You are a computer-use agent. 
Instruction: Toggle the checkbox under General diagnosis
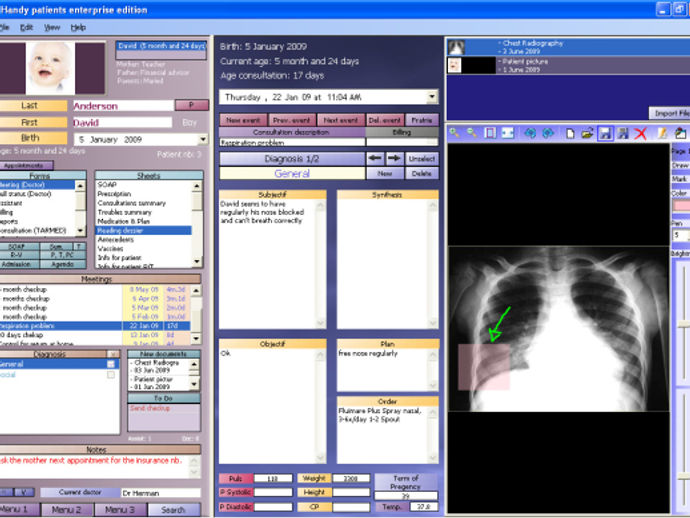pyautogui.click(x=111, y=375)
